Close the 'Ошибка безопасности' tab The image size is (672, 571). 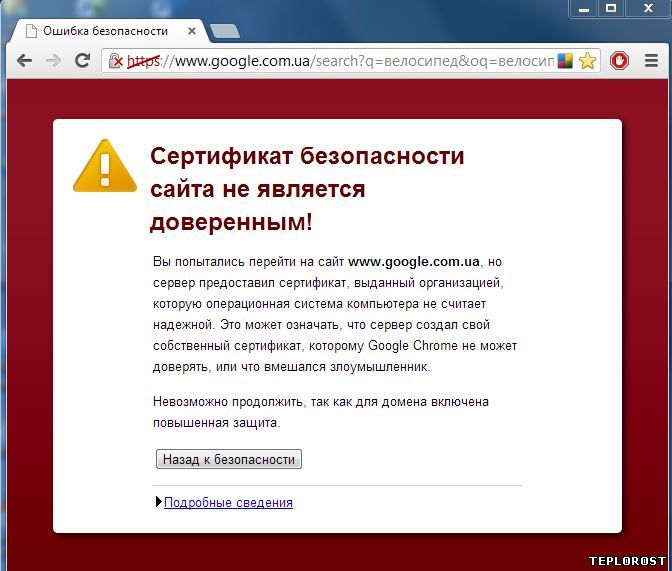[x=192, y=31]
